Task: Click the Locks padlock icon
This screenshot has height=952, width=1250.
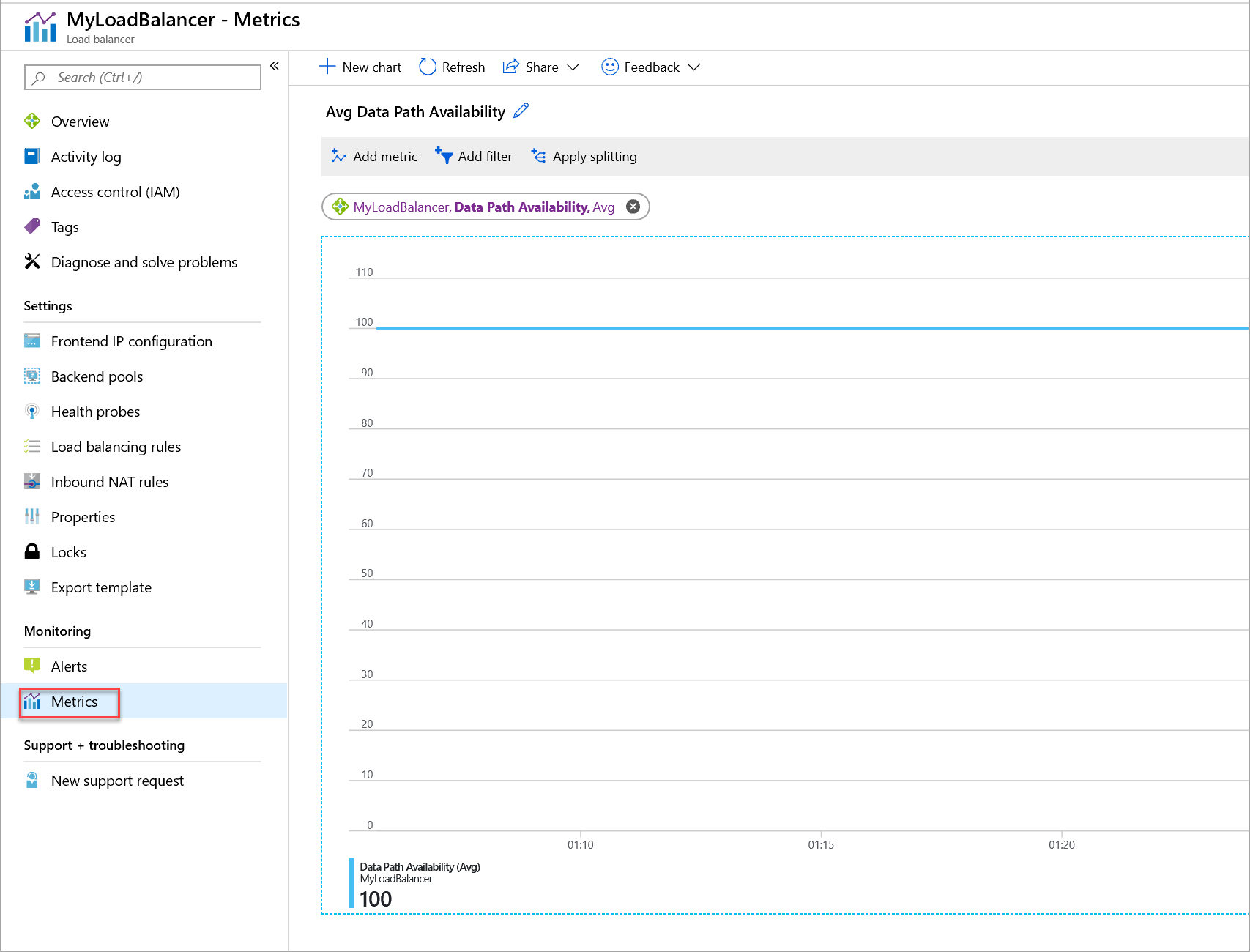Action: (x=32, y=552)
